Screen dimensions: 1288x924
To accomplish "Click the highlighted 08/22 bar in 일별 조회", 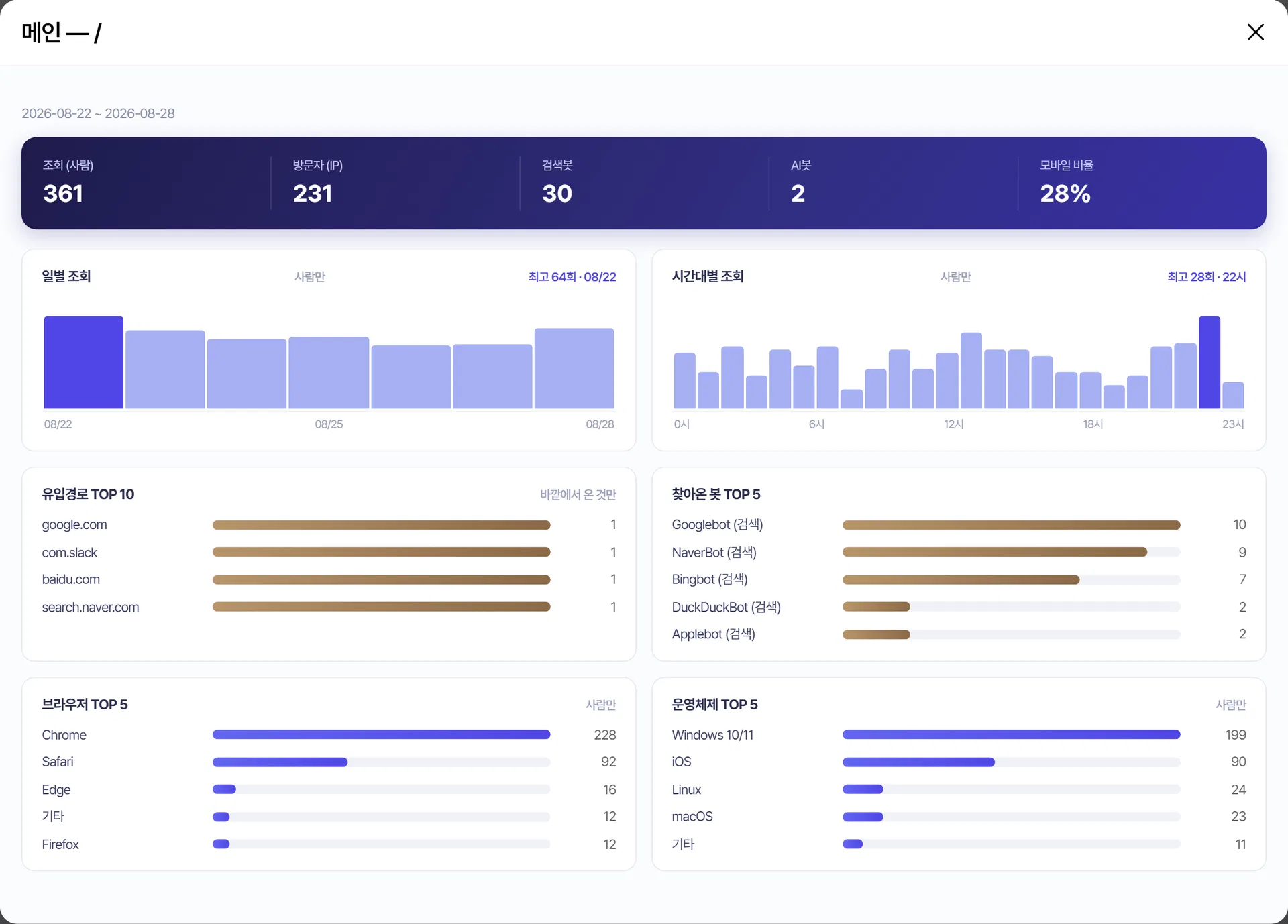I will (x=84, y=362).
